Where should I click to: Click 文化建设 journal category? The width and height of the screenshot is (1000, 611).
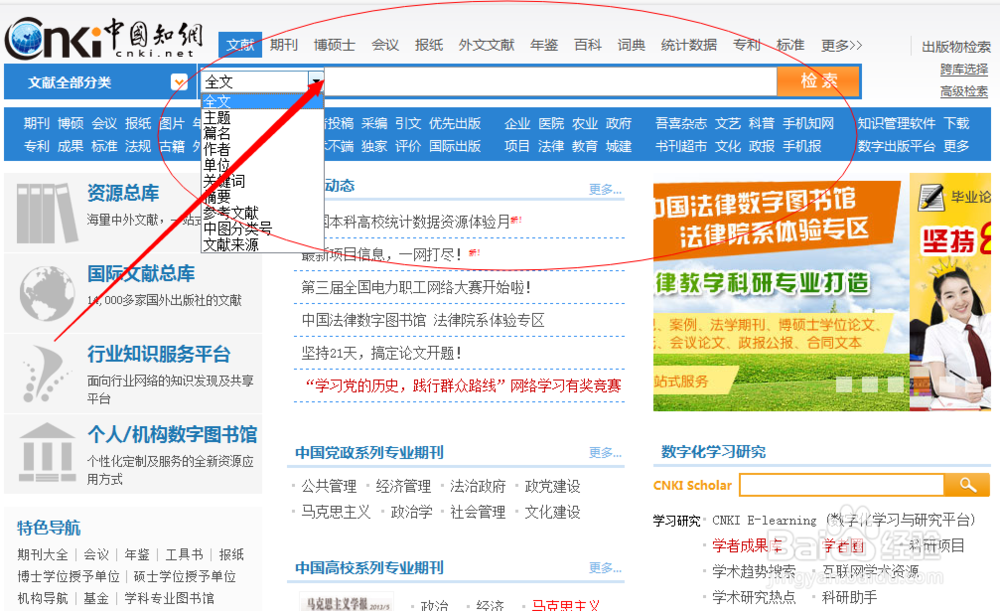pos(552,512)
